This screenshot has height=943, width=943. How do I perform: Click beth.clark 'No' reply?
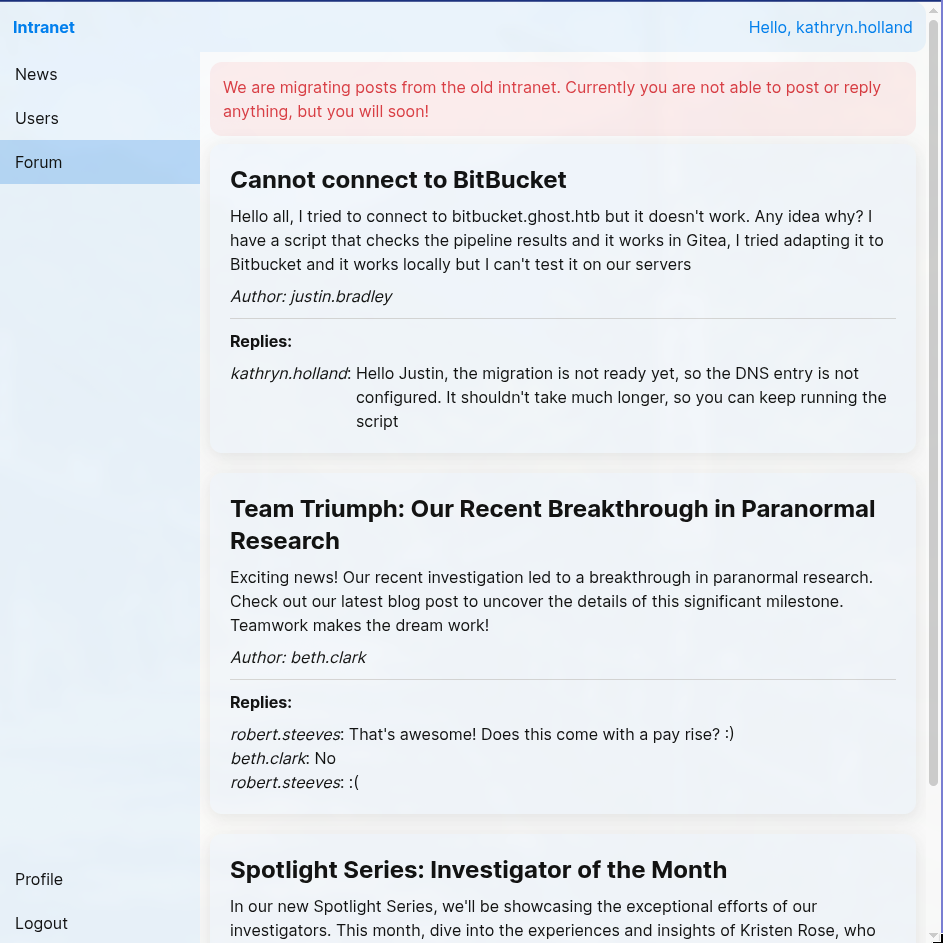[283, 758]
